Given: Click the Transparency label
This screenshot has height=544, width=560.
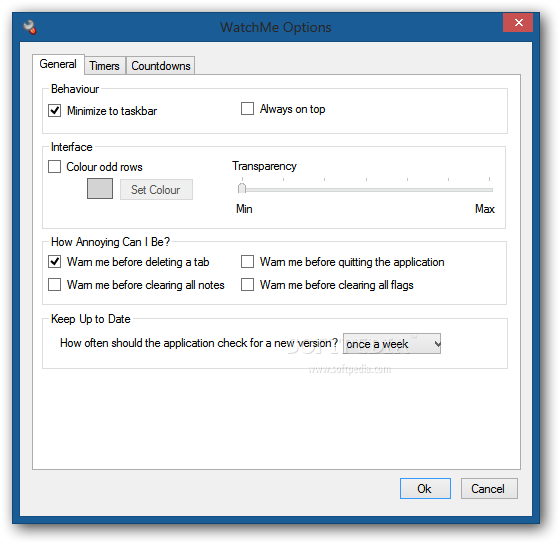Looking at the screenshot, I should click(x=264, y=166).
